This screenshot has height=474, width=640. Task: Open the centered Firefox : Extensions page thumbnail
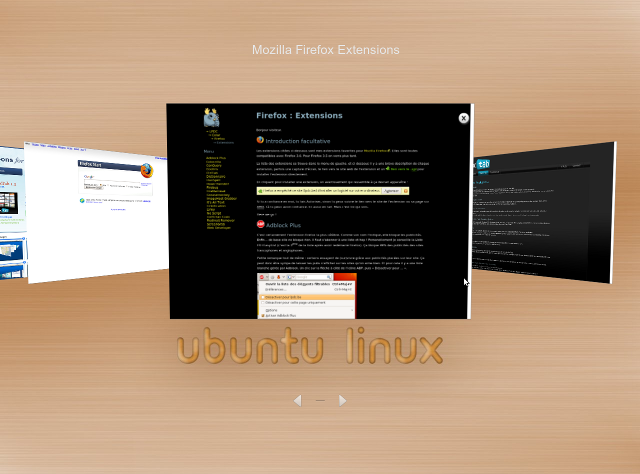click(320, 211)
